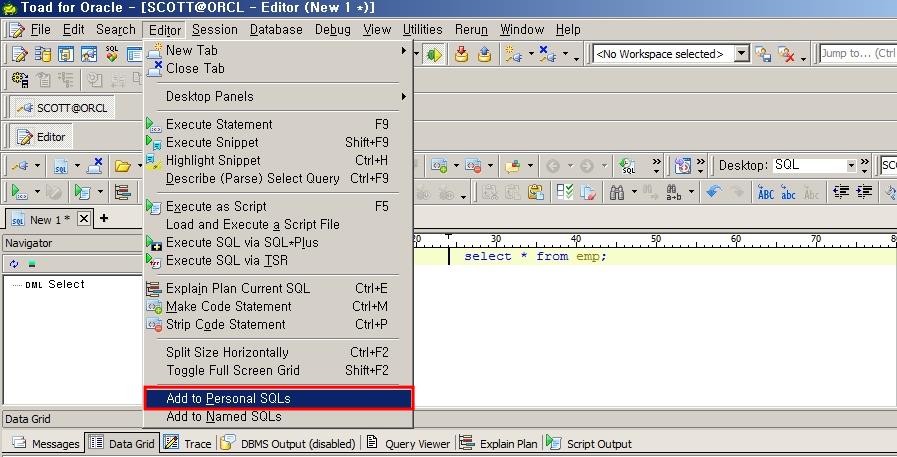Click the Navigator refresh icon
Viewport: 897px width, 457px height.
pyautogui.click(x=14, y=264)
